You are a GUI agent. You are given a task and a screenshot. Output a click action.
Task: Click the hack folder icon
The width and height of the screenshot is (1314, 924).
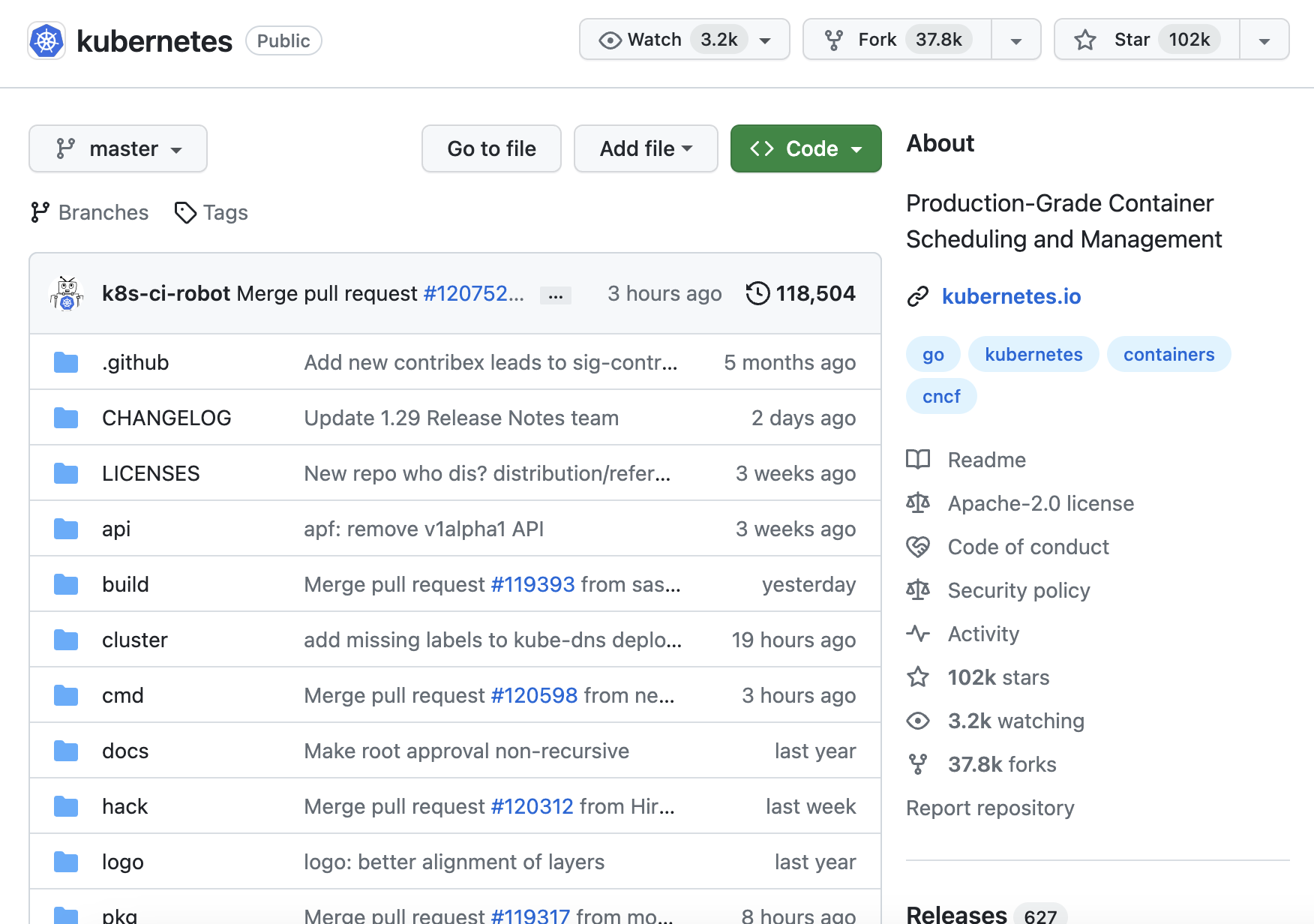tap(66, 806)
